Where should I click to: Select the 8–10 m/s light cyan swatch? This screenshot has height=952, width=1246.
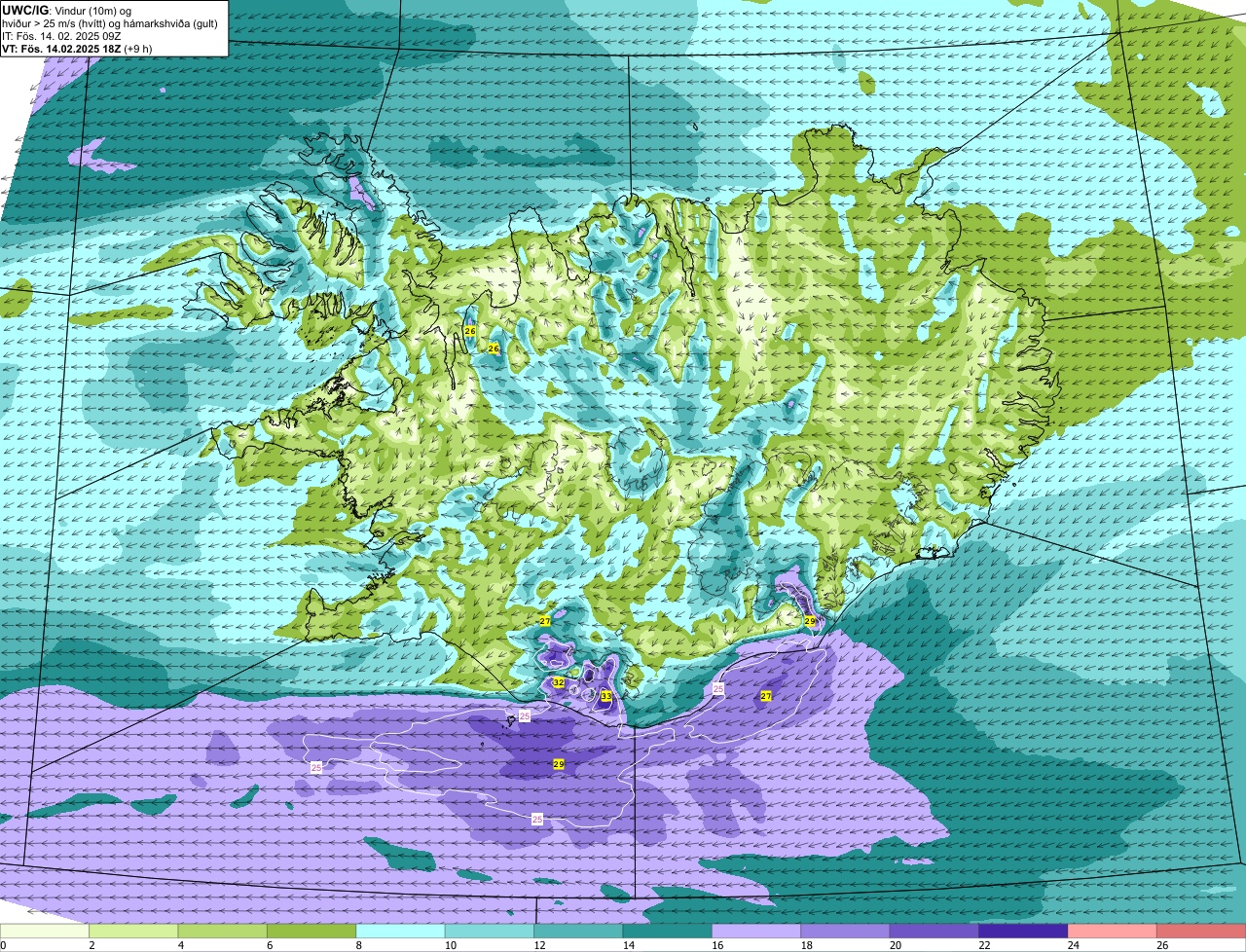pyautogui.click(x=401, y=932)
